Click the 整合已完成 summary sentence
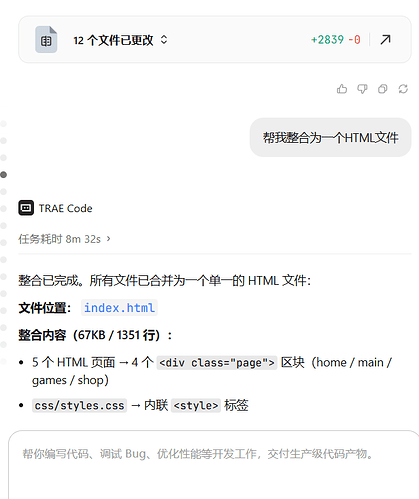Screen dimensions: 419x499 (x=165, y=280)
